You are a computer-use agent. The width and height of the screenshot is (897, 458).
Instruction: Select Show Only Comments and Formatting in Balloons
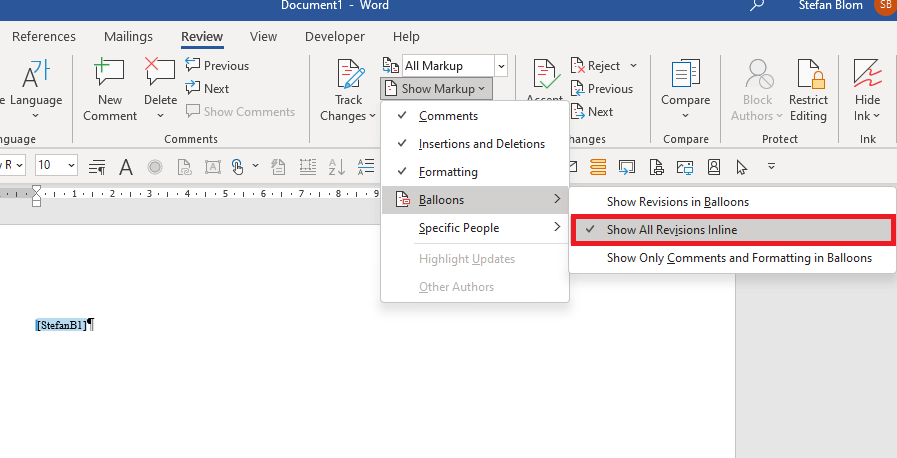pyautogui.click(x=732, y=258)
